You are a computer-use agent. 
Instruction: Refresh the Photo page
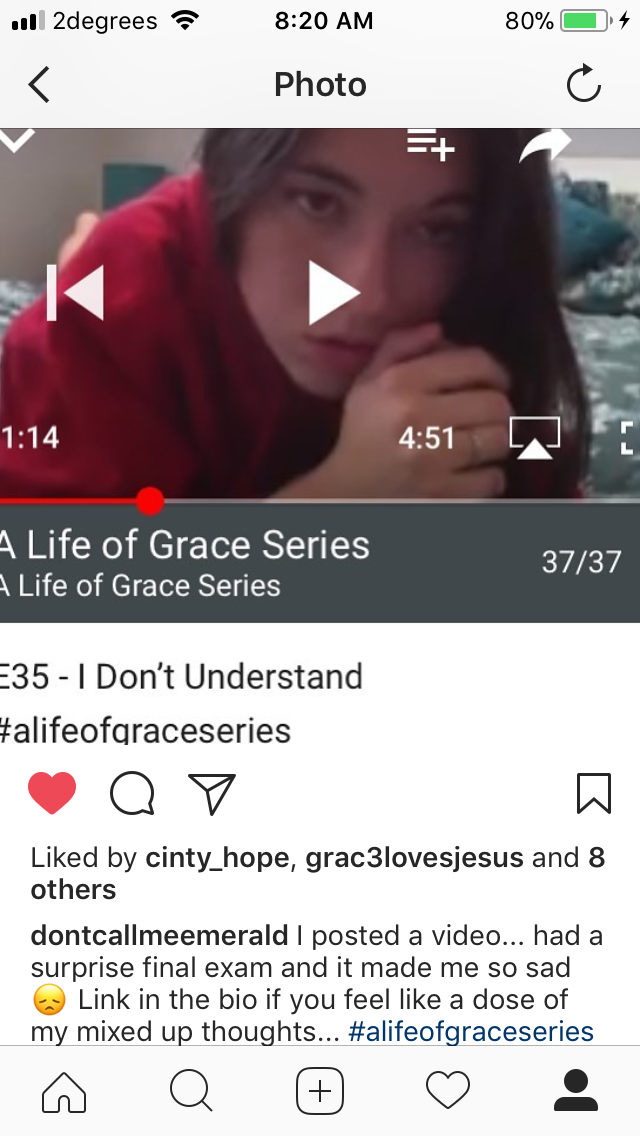583,83
